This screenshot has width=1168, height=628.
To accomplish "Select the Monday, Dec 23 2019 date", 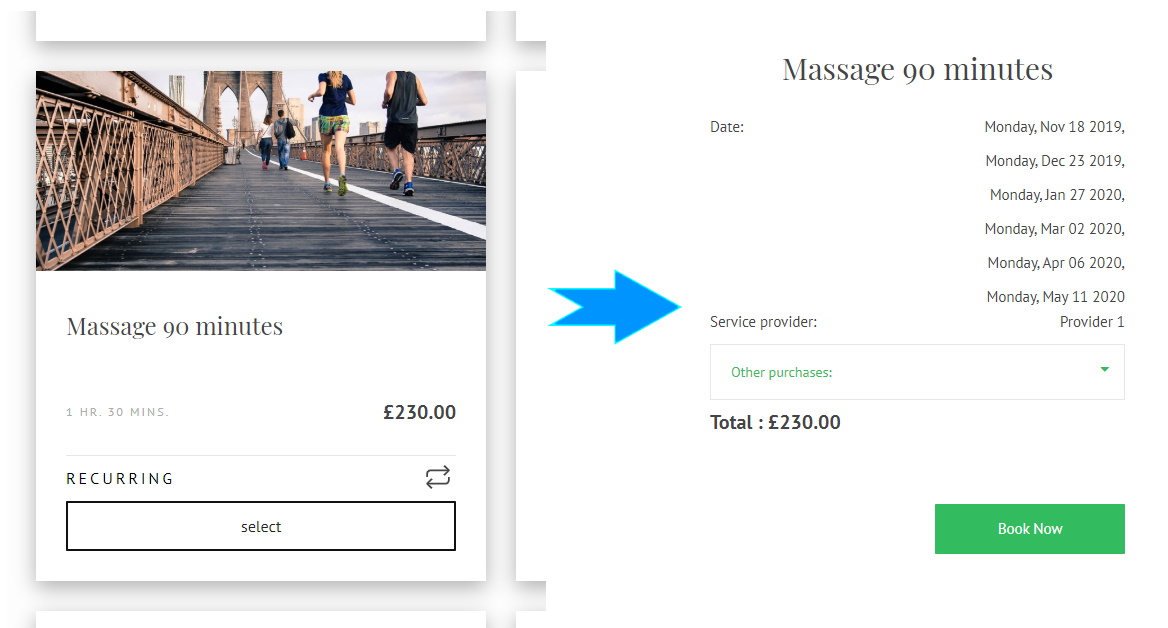I will tap(1054, 161).
